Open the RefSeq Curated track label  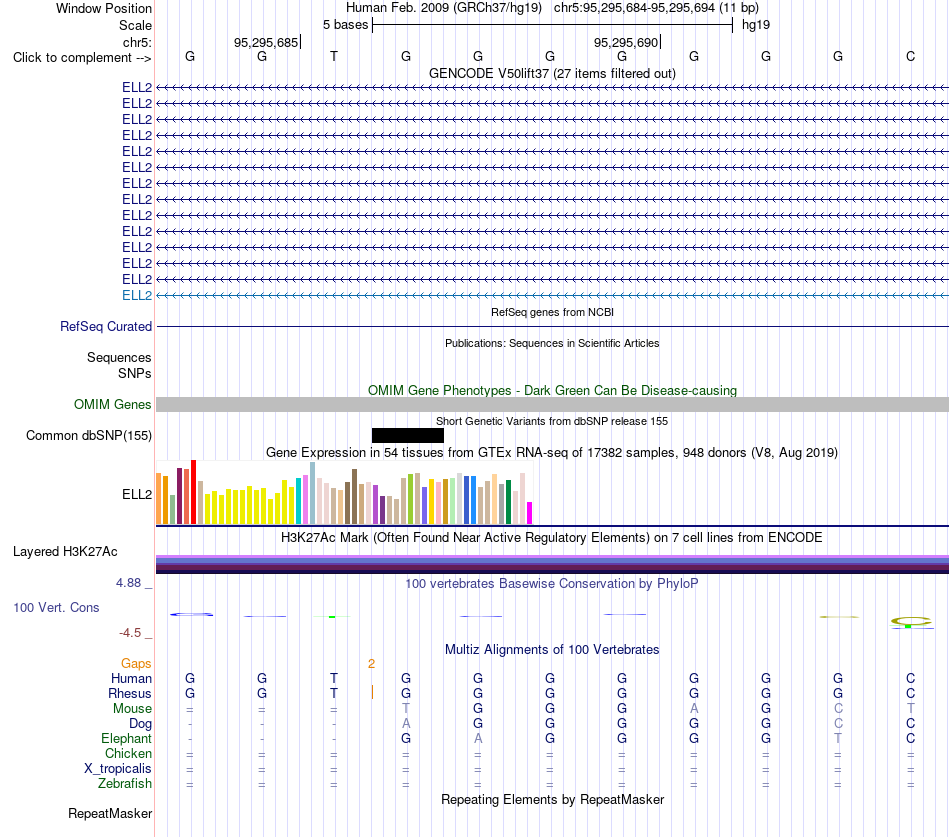106,326
